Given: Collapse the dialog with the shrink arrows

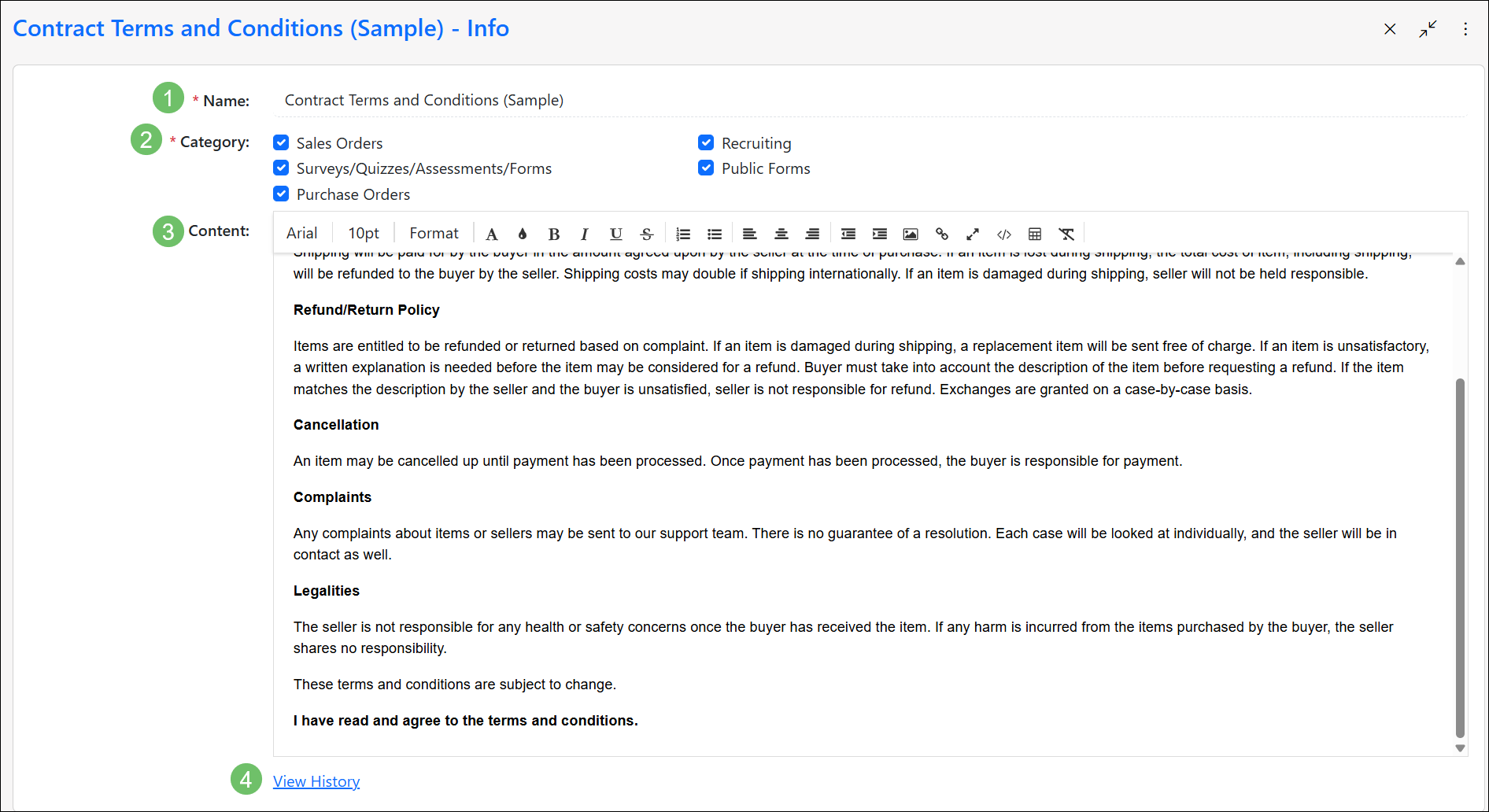Looking at the screenshot, I should pos(1428,29).
